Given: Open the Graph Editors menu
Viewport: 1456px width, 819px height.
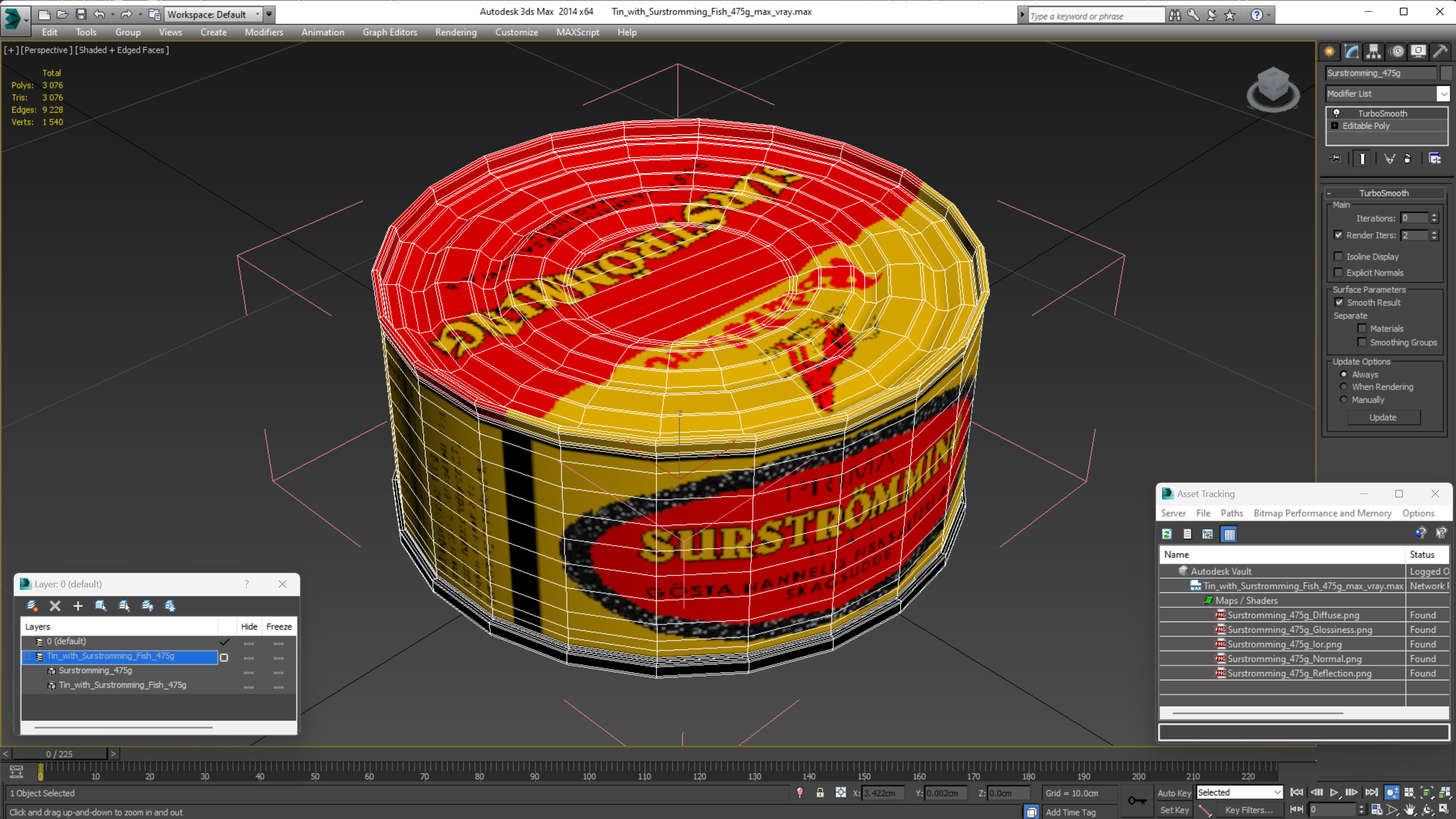Looking at the screenshot, I should coord(389,32).
